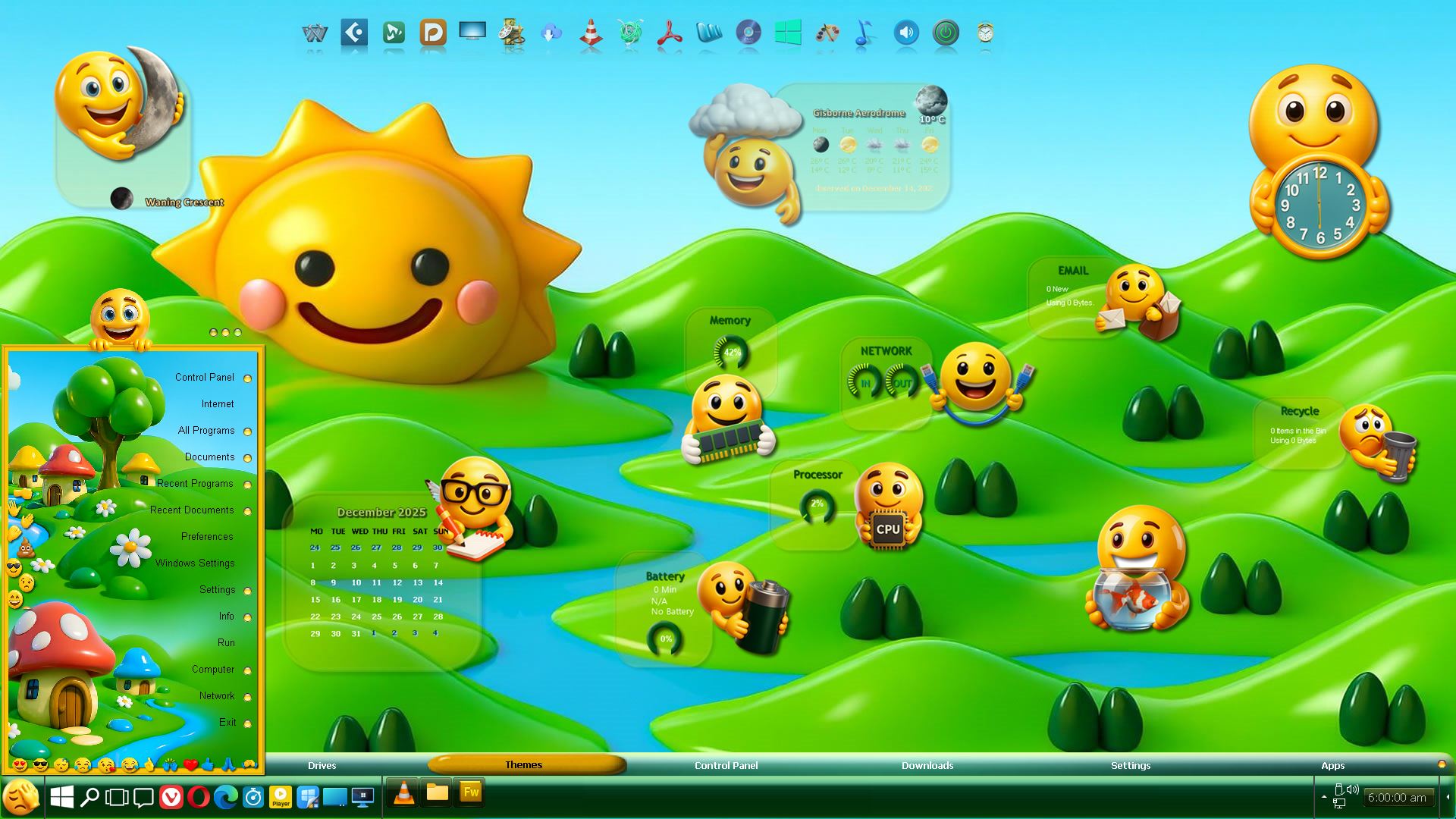
Task: Launch Vivaldi browser from taskbar
Action: (x=171, y=797)
